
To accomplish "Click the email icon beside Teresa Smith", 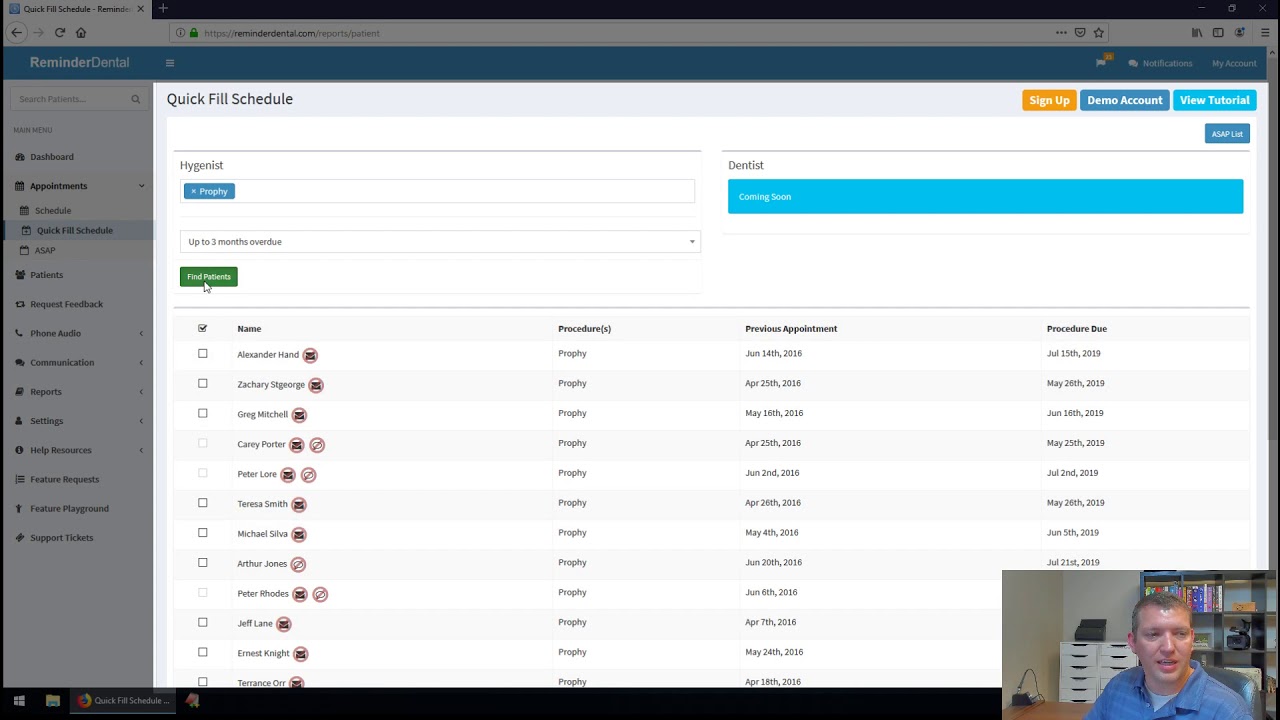I will (299, 505).
